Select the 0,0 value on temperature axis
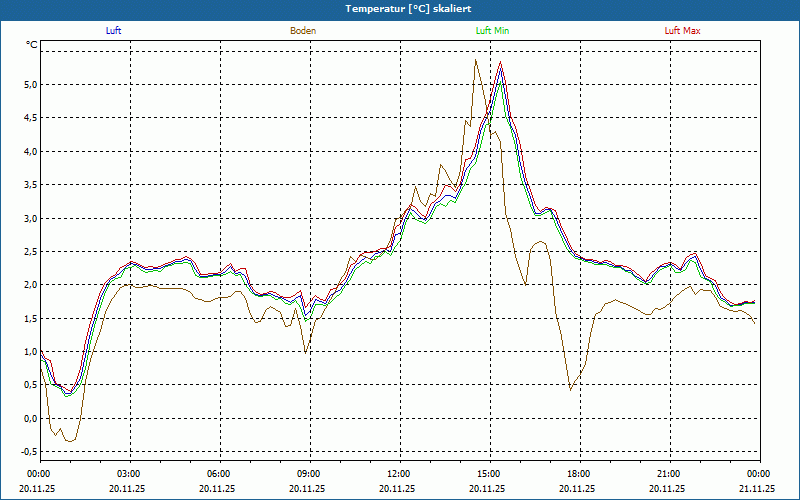Viewport: 800px width, 500px height. tap(30, 418)
